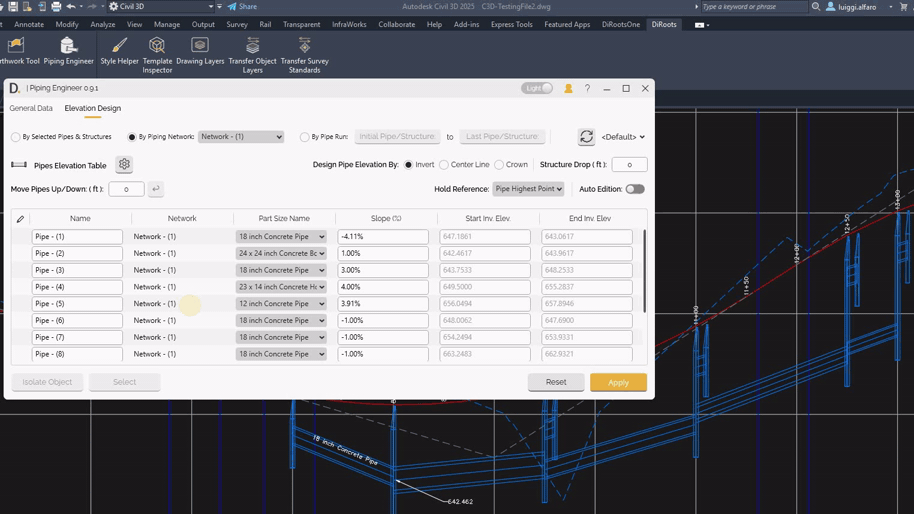Click the Apply button
This screenshot has height=514, width=914.
618,382
